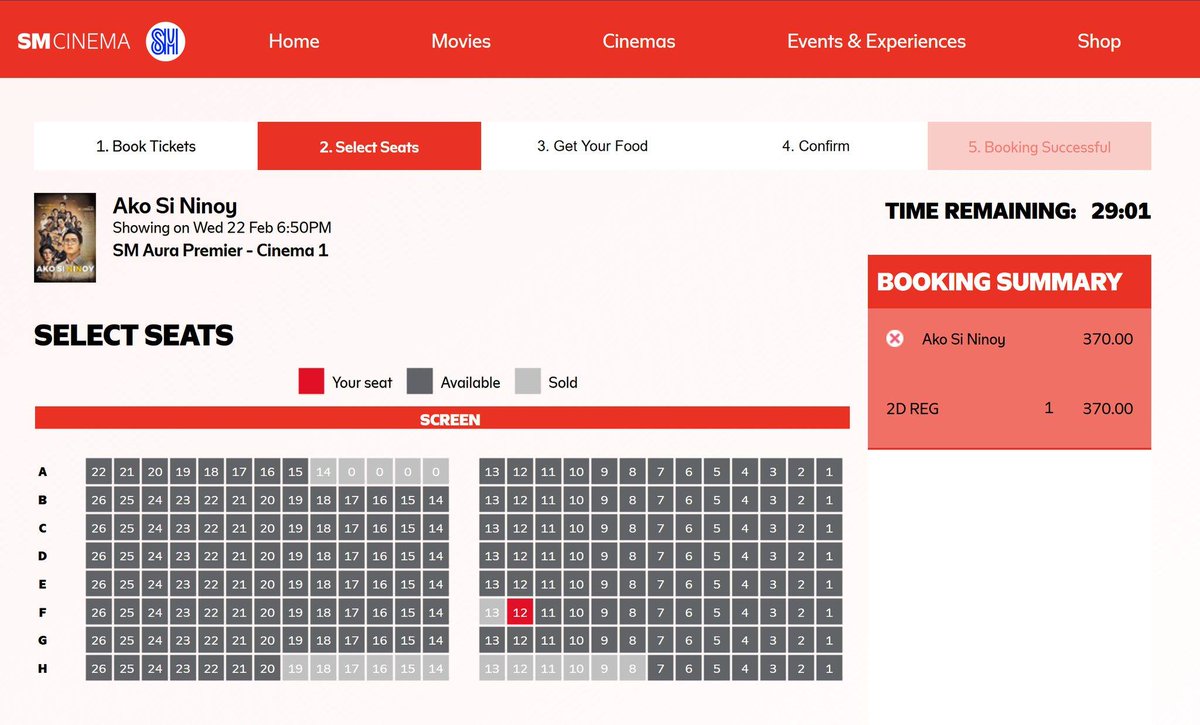Jump to step 3 Get Your Food

pos(592,146)
